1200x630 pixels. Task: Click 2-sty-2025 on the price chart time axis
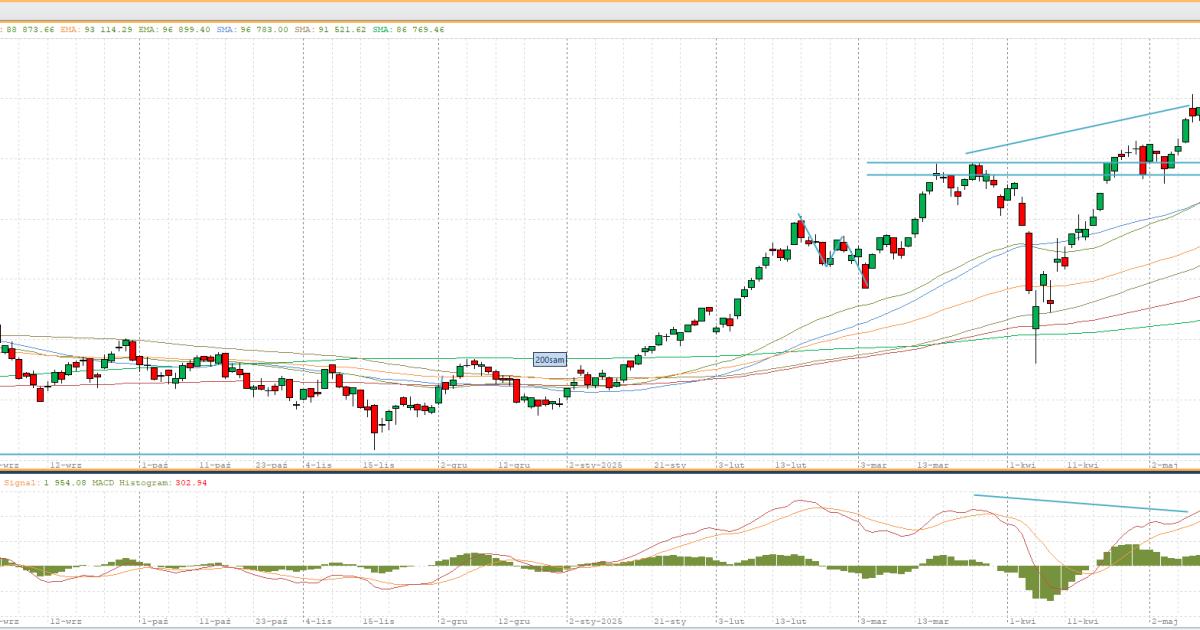596,465
